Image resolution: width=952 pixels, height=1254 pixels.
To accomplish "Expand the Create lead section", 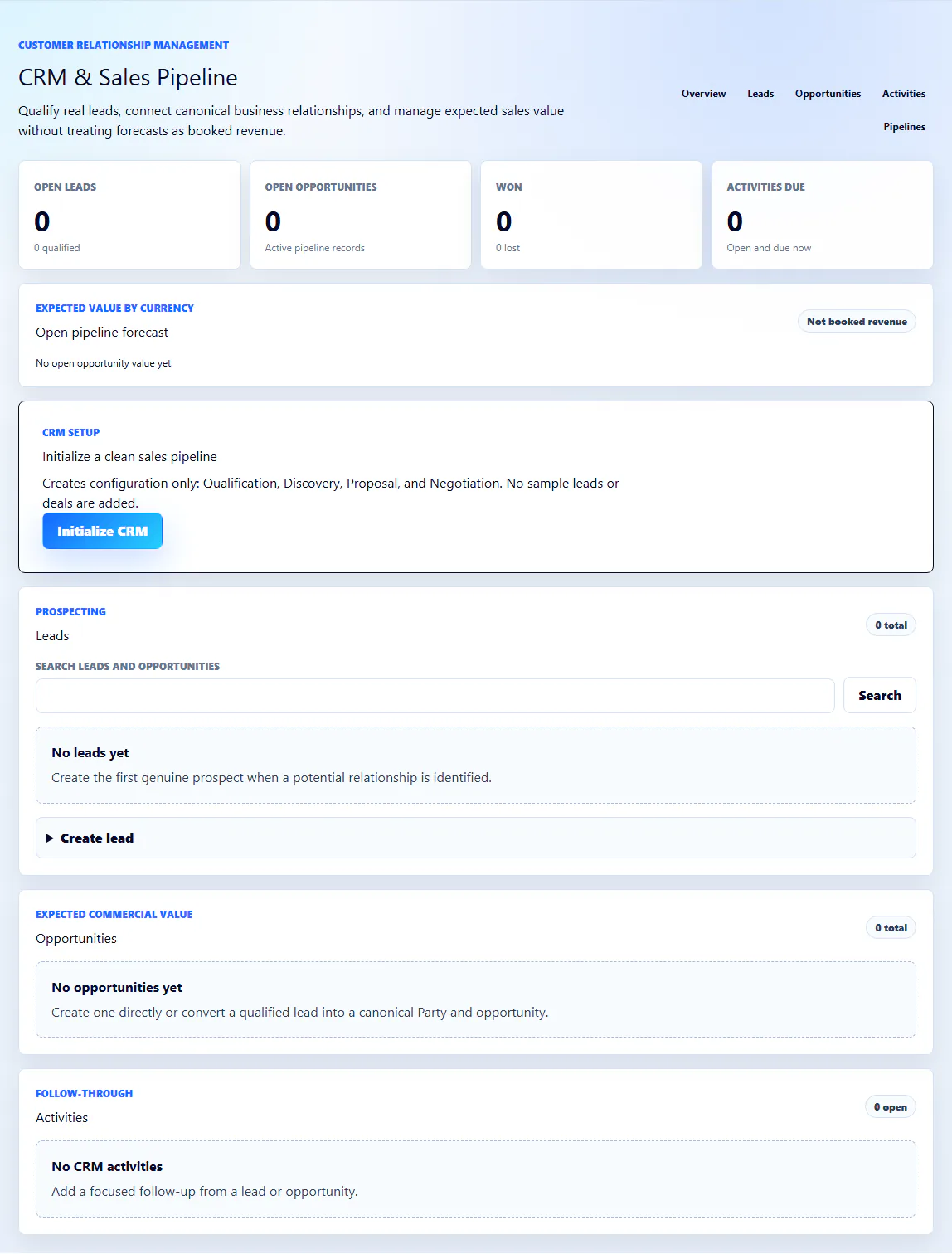I will 476,838.
